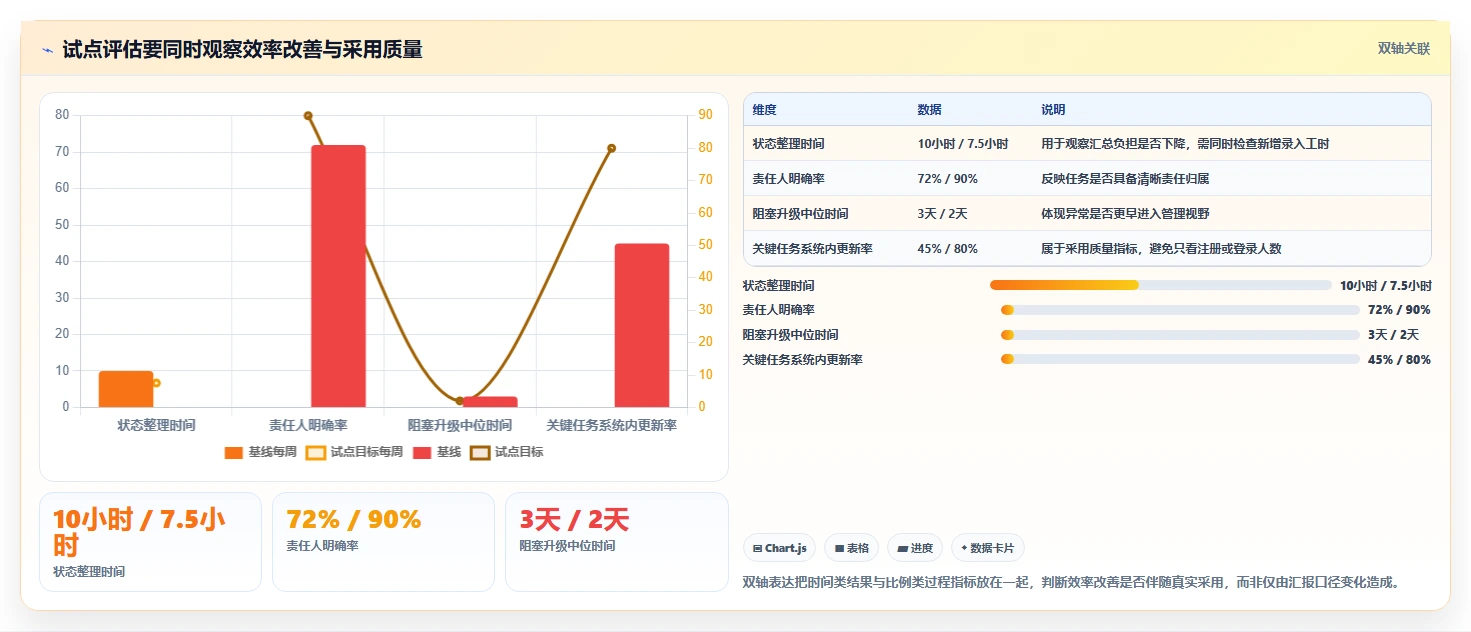
Task: Open the 3天 / 2天 stat card
Action: [x=617, y=542]
